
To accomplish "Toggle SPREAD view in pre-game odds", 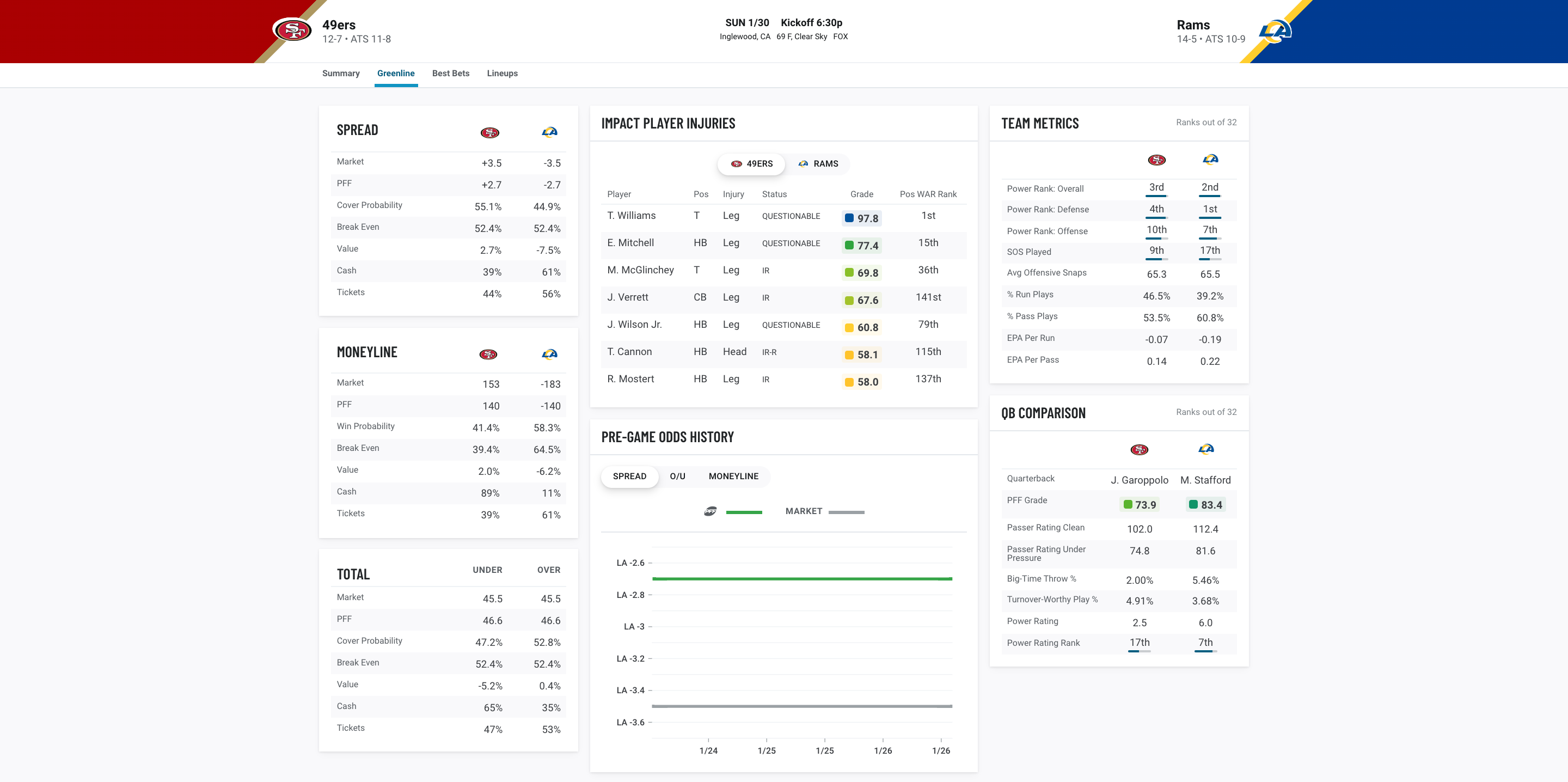I will point(629,476).
